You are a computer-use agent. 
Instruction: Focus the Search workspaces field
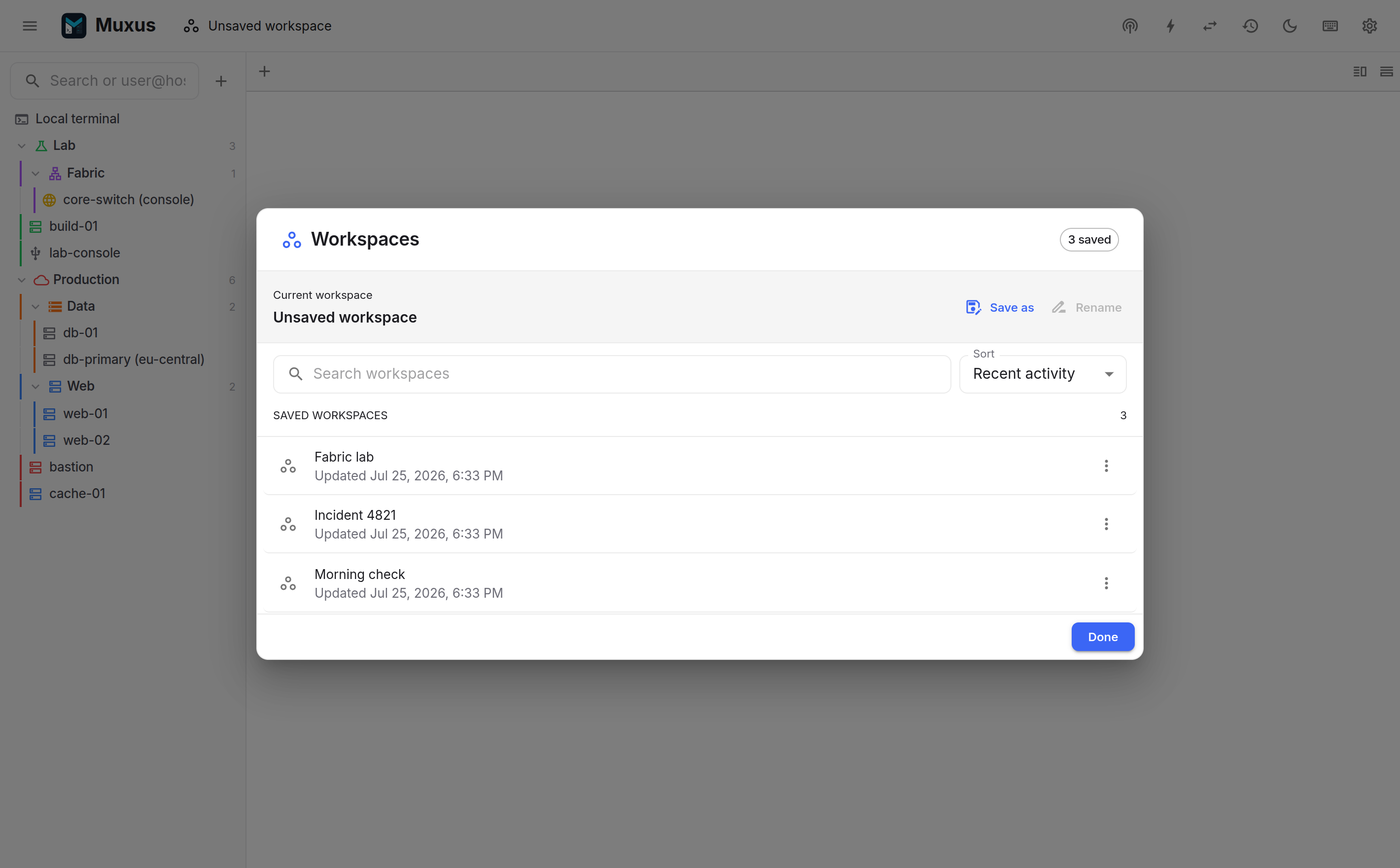(x=612, y=374)
